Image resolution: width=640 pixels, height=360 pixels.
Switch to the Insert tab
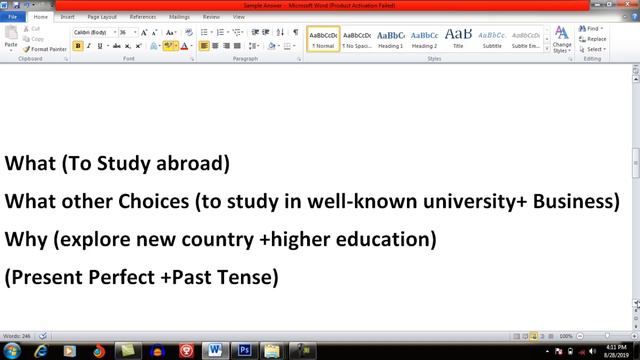[x=67, y=17]
